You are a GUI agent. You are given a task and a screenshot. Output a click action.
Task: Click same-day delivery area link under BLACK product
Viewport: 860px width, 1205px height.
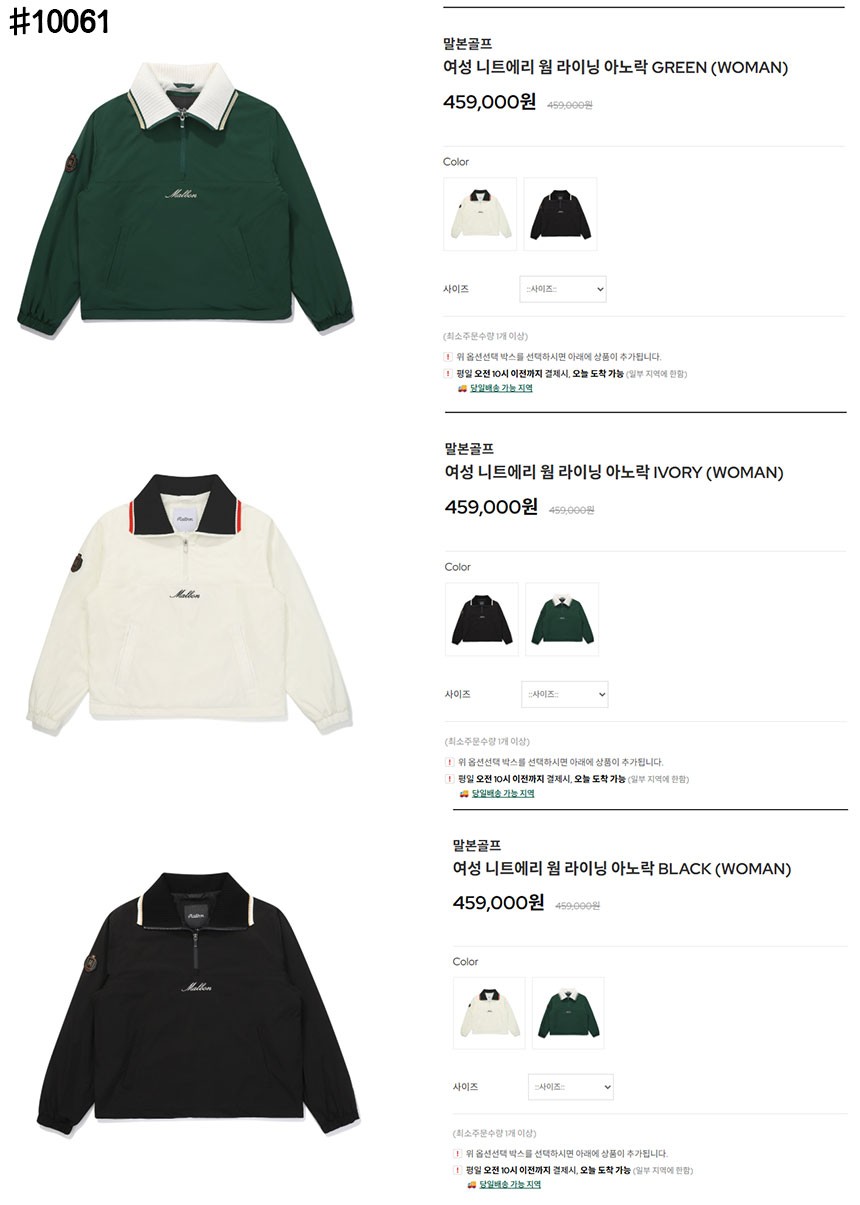point(510,1184)
